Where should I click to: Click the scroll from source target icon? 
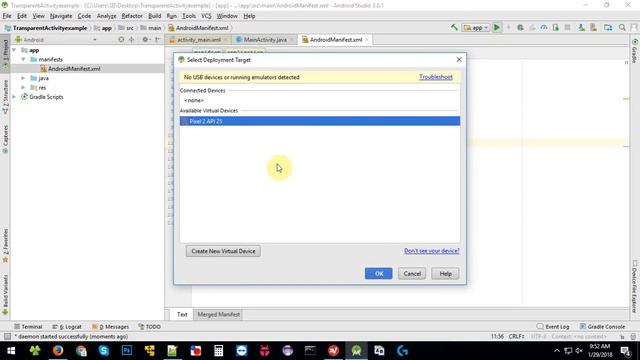click(x=121, y=40)
